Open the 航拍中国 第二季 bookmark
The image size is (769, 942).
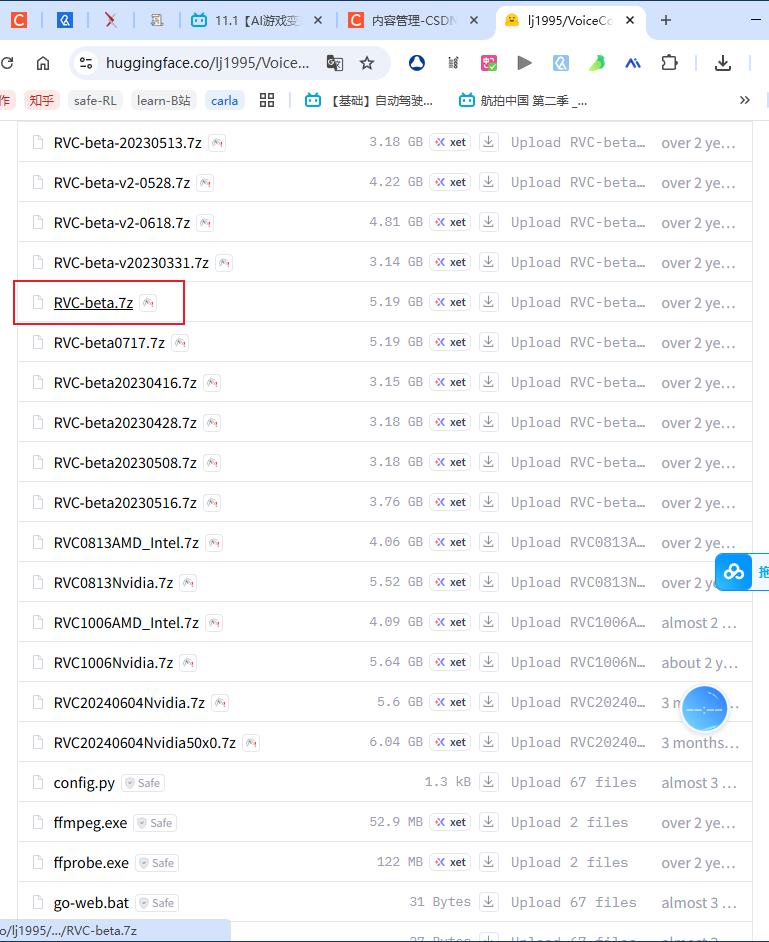523,100
